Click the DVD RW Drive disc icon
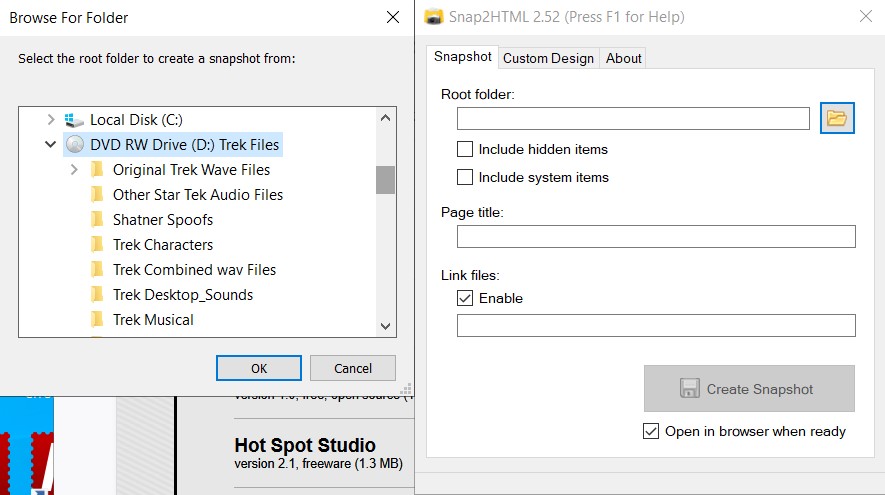 tap(75, 144)
